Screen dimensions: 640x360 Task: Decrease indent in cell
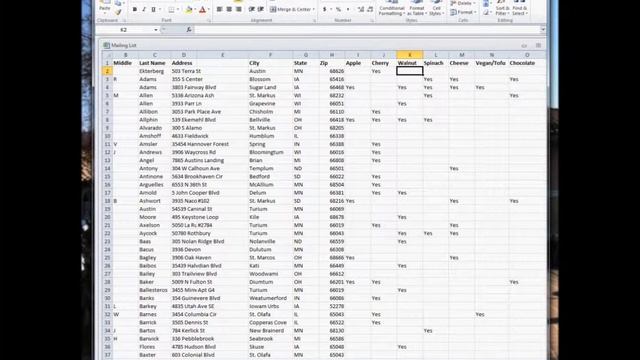pos(251,9)
